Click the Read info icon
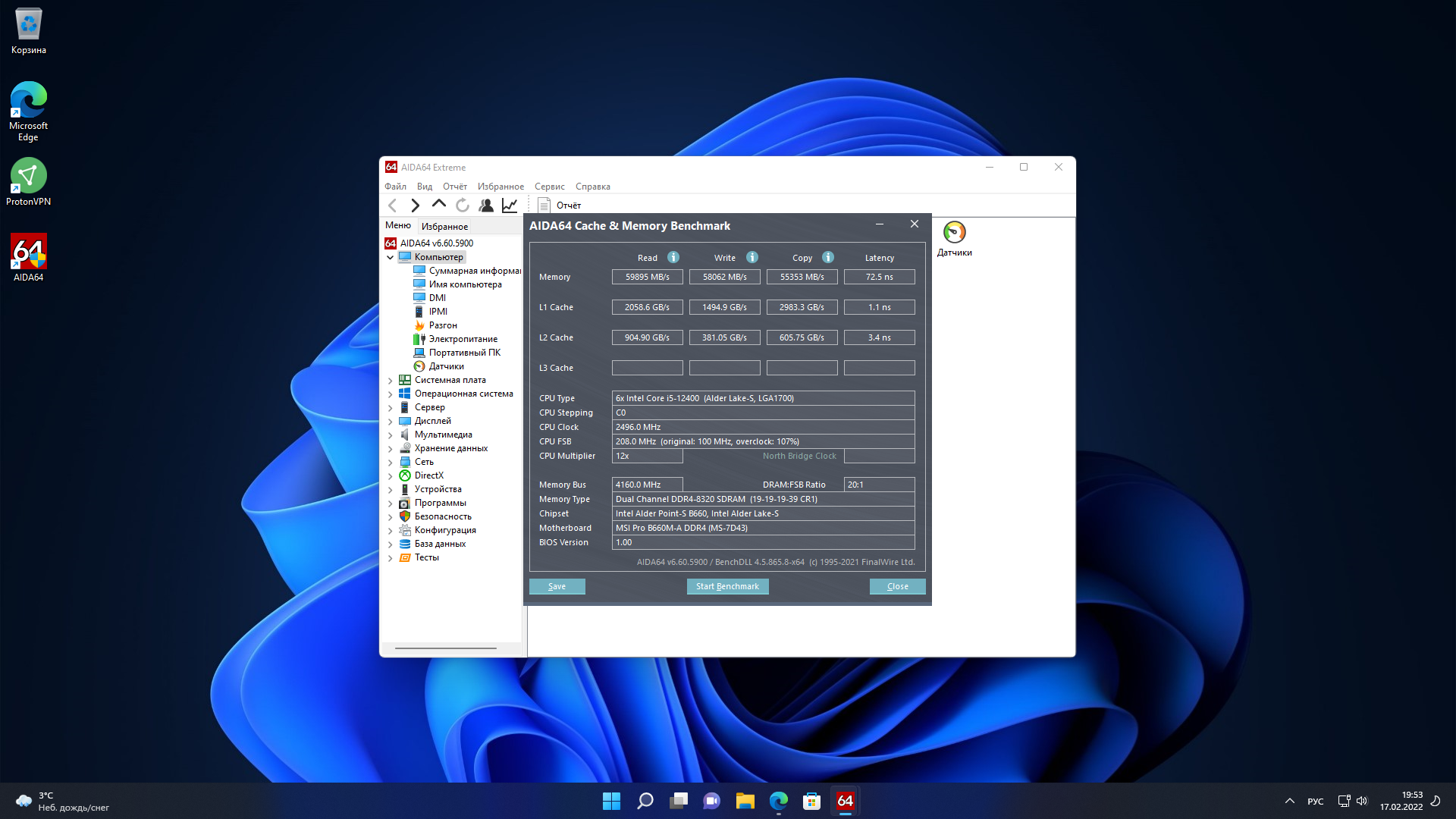The image size is (1456, 819). 673,257
